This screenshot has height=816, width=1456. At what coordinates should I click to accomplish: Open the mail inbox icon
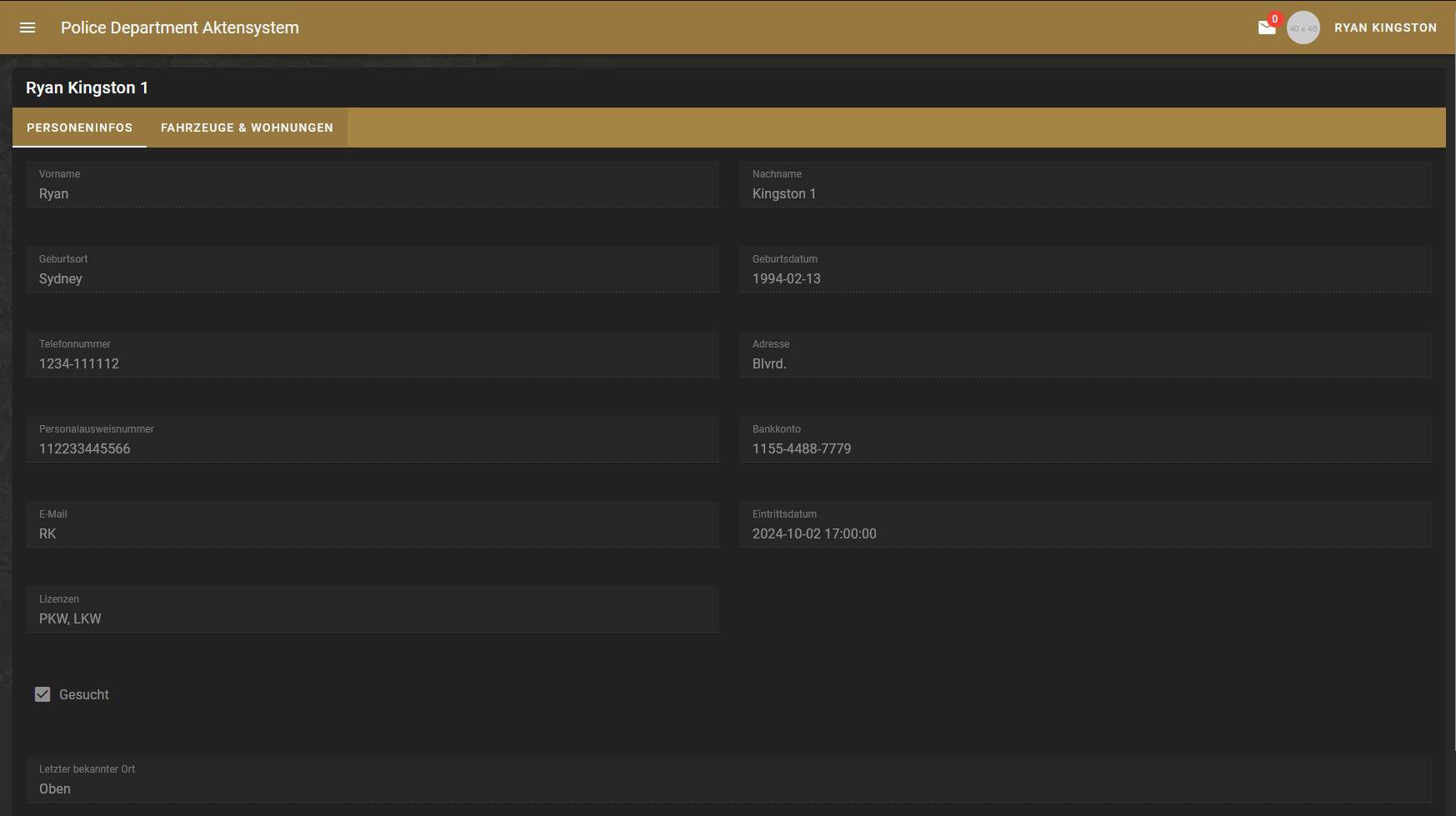1267,28
